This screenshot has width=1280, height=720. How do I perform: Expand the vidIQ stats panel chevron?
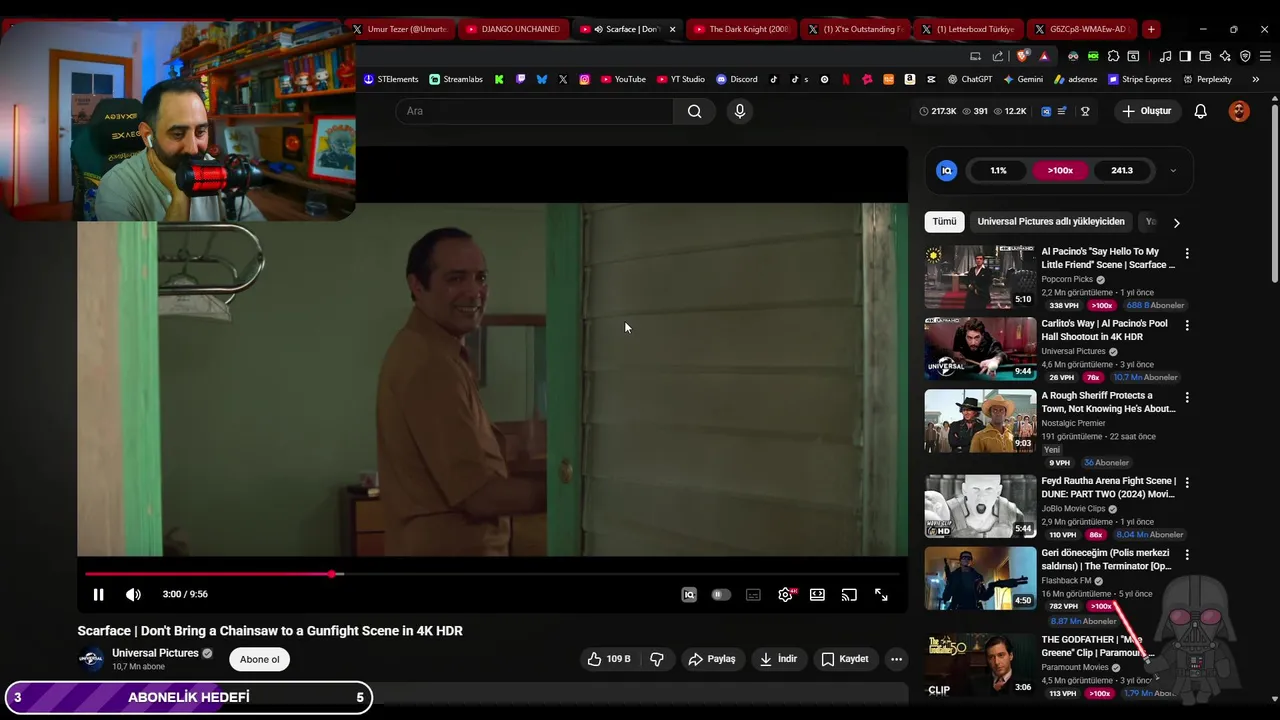tap(1173, 171)
